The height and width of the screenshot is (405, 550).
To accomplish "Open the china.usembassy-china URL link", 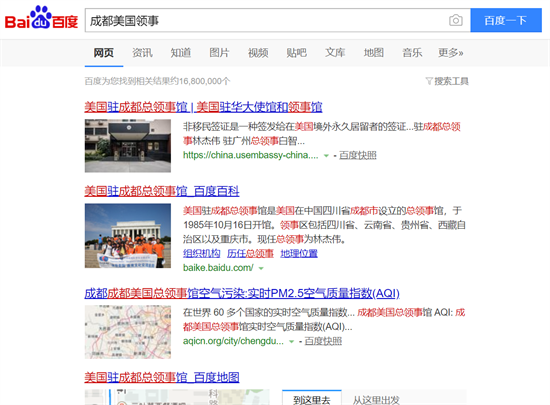I will point(250,155).
